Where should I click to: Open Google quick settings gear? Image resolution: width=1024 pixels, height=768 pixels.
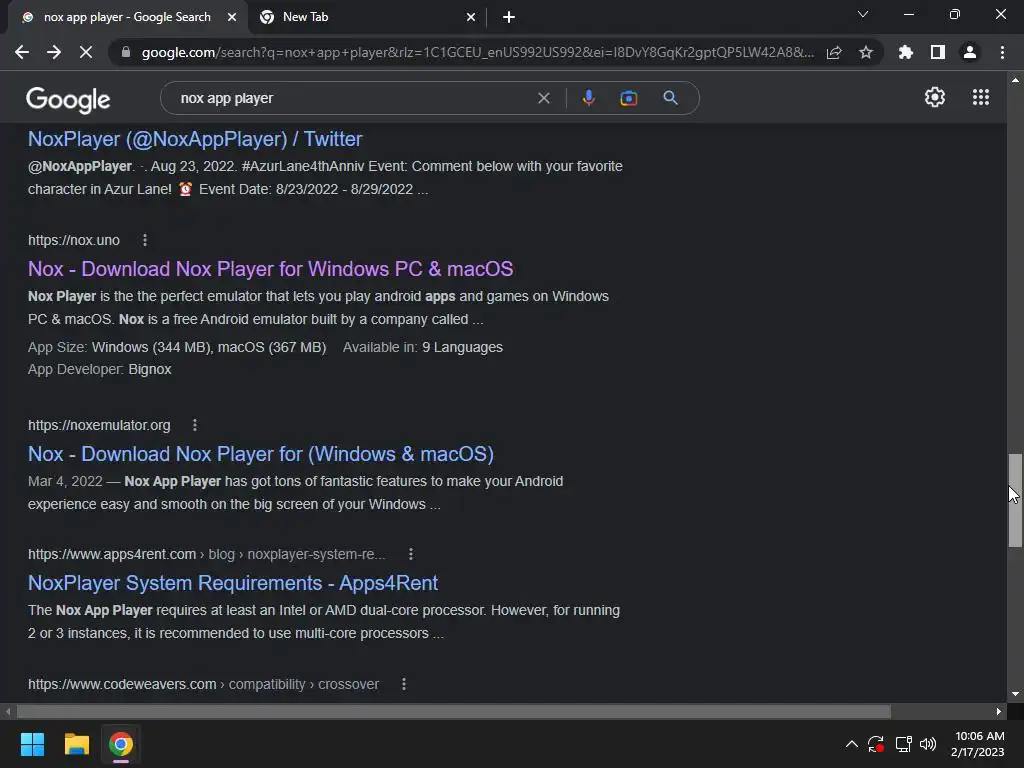935,97
